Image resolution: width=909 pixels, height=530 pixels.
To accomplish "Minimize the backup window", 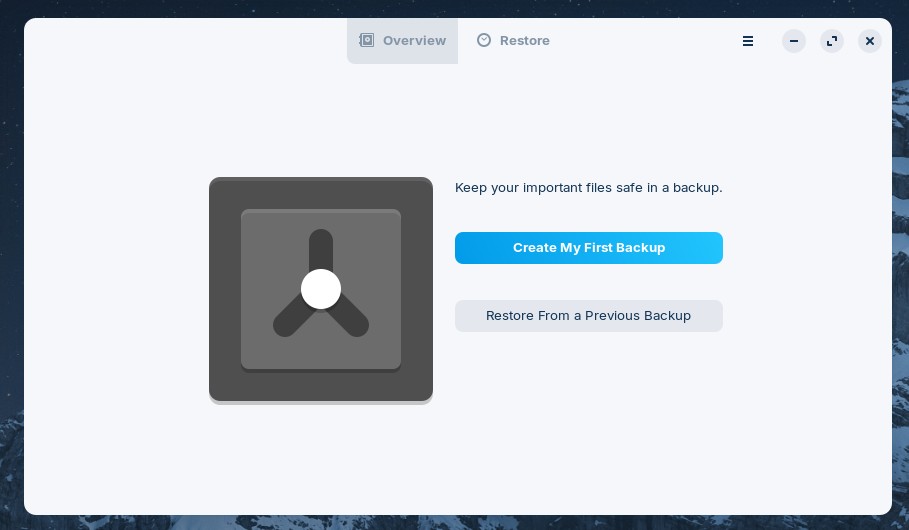I will (x=794, y=41).
